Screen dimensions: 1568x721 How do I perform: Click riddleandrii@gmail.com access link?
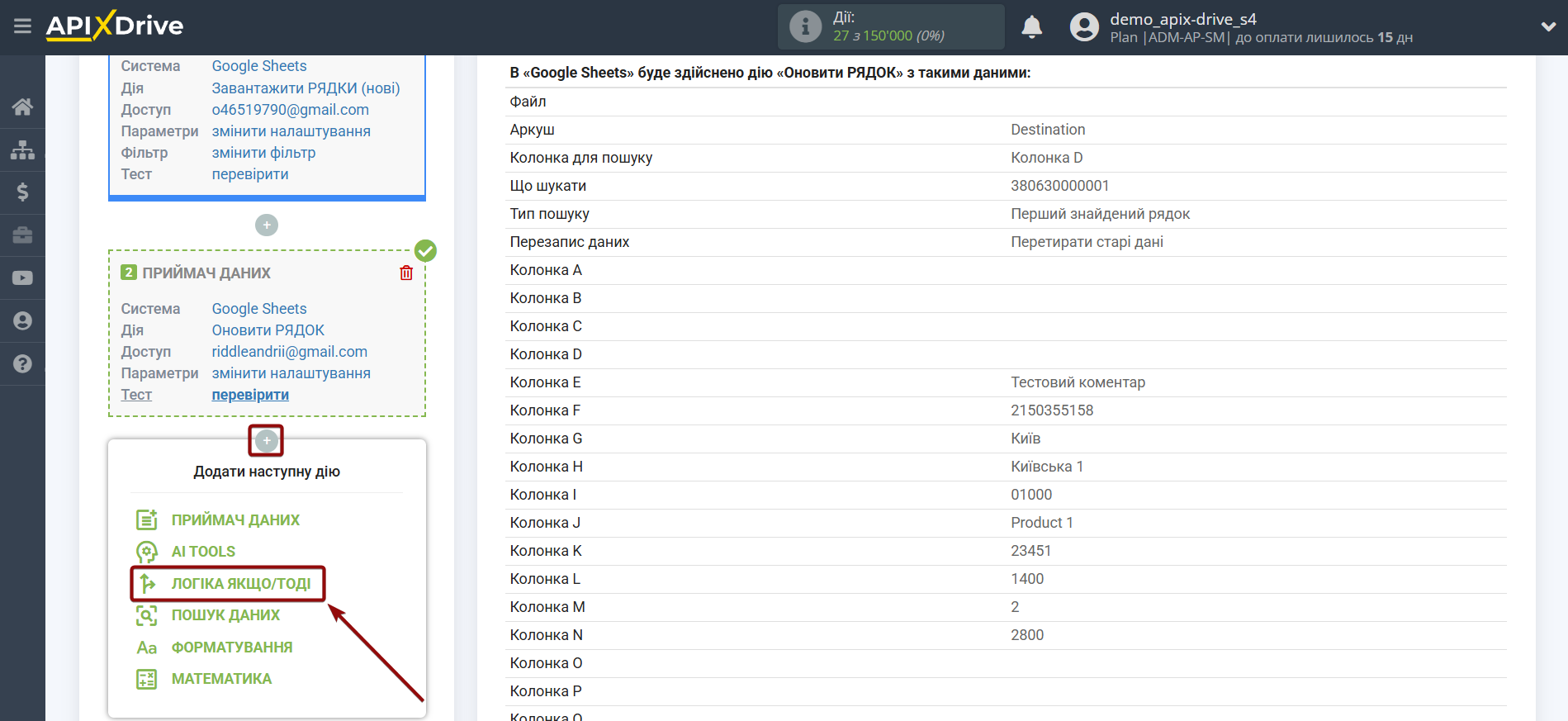coord(290,352)
